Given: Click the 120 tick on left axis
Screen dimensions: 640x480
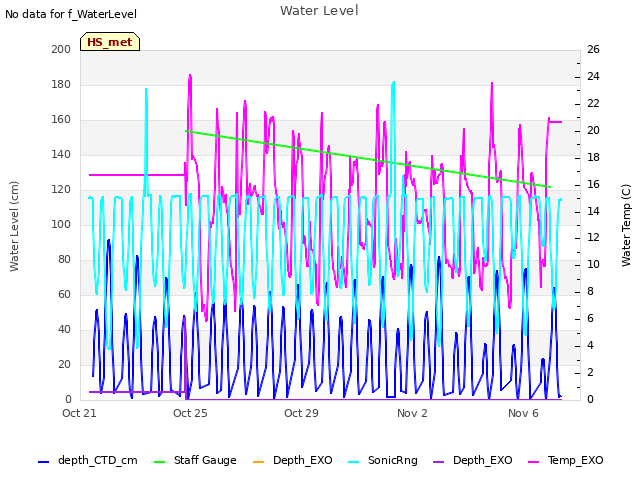Looking at the screenshot, I should 61,190.
